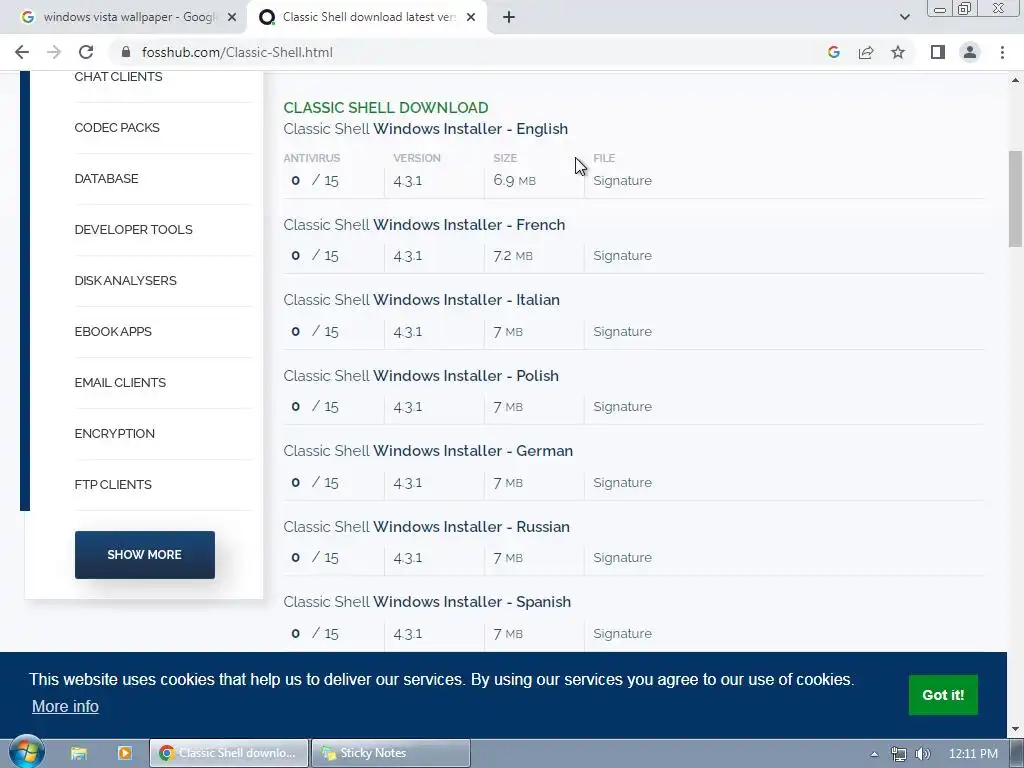Click the Chrome Classic Shell taskbar button
Viewport: 1024px width, 768px height.
tap(229, 753)
